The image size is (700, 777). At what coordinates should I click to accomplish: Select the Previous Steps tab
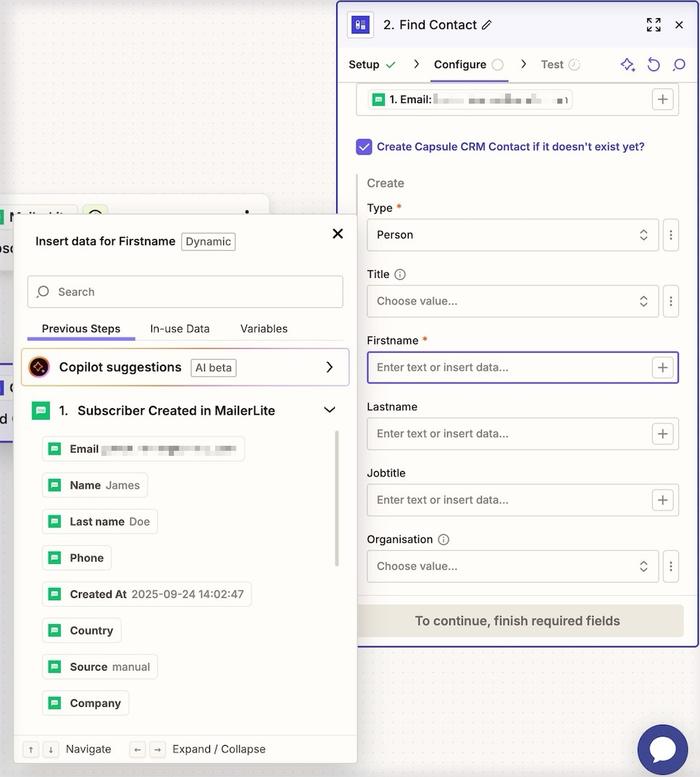tap(81, 329)
